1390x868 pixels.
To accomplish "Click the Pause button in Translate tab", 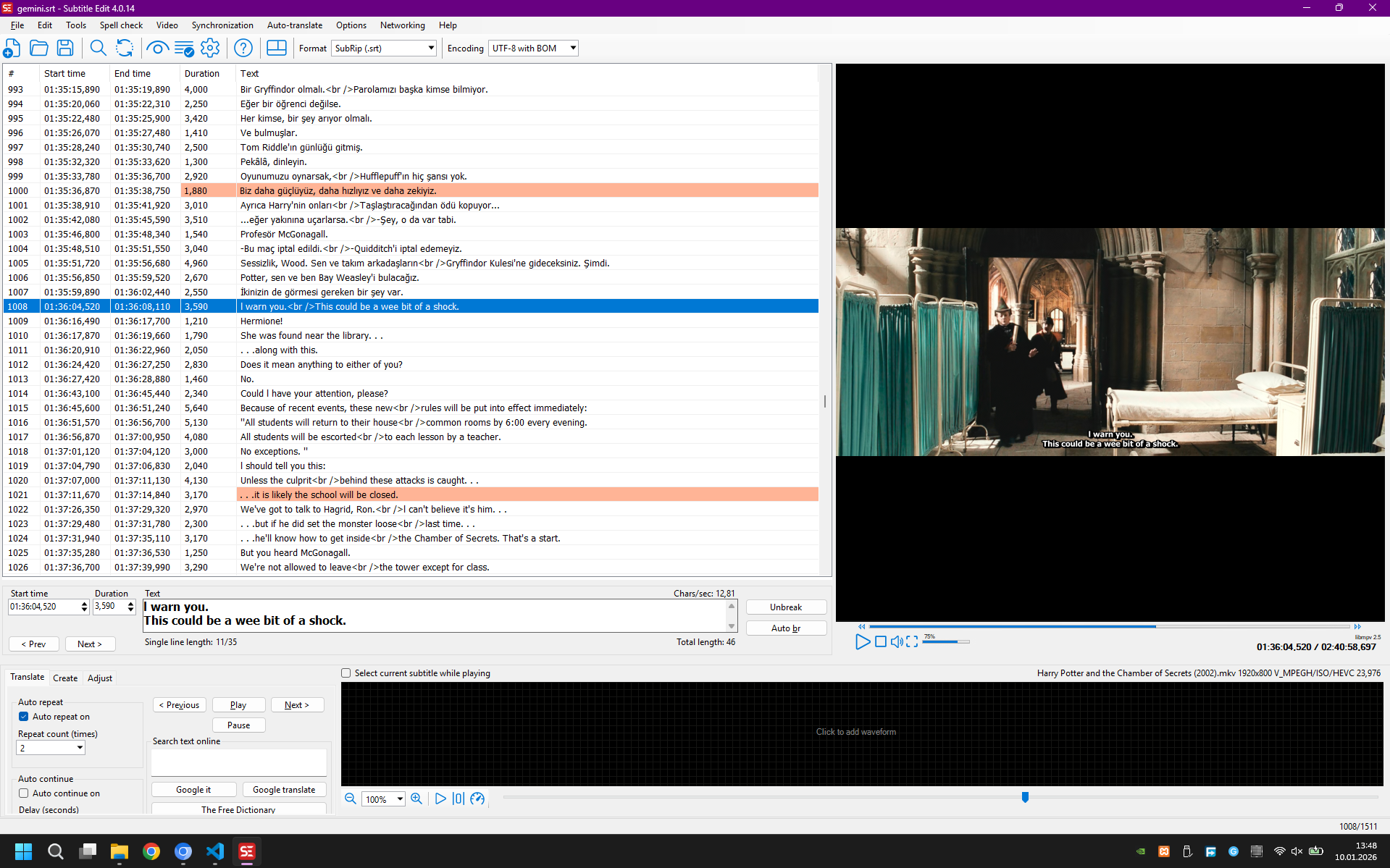I will (238, 725).
